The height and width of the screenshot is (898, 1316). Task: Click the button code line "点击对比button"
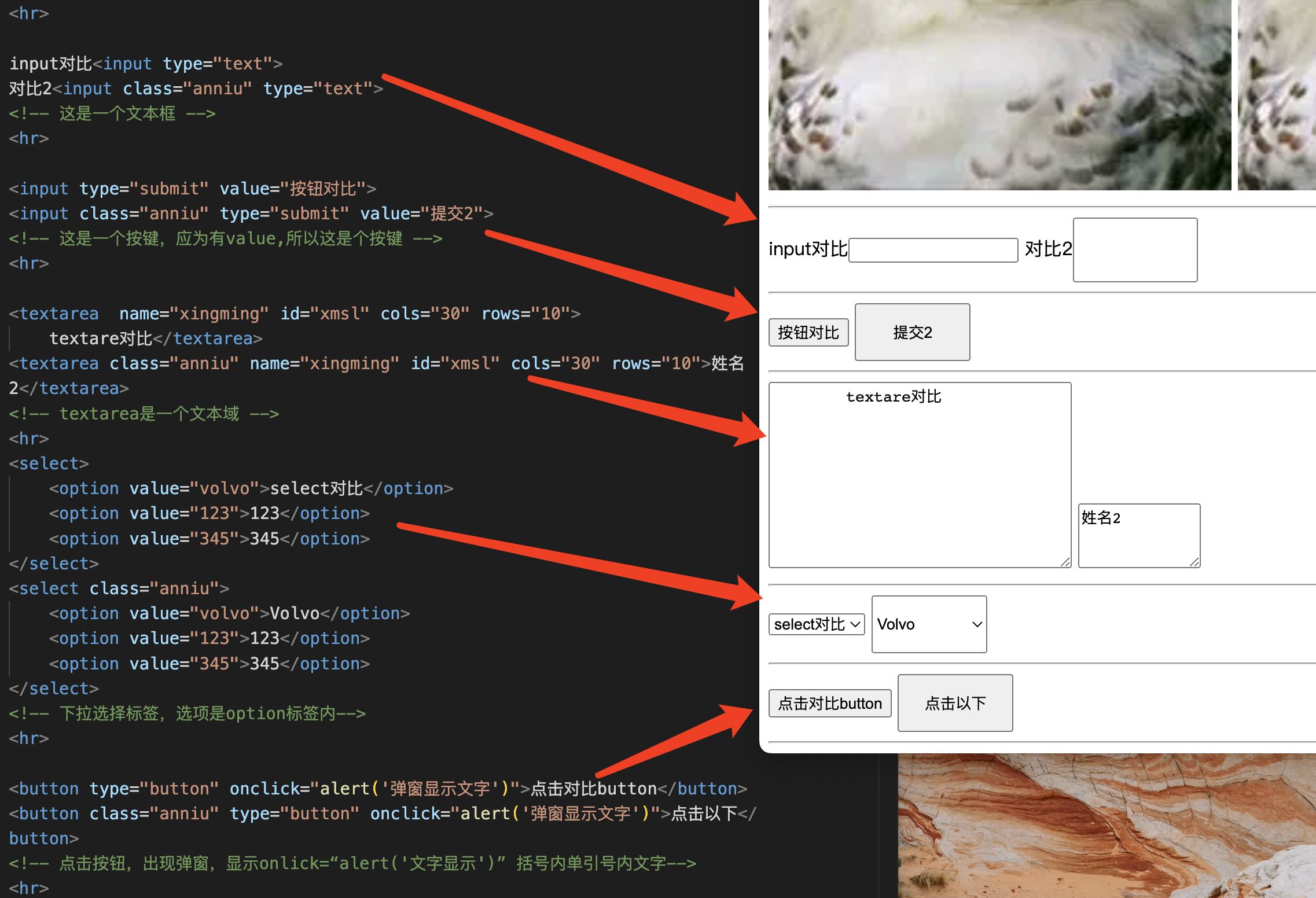378,789
